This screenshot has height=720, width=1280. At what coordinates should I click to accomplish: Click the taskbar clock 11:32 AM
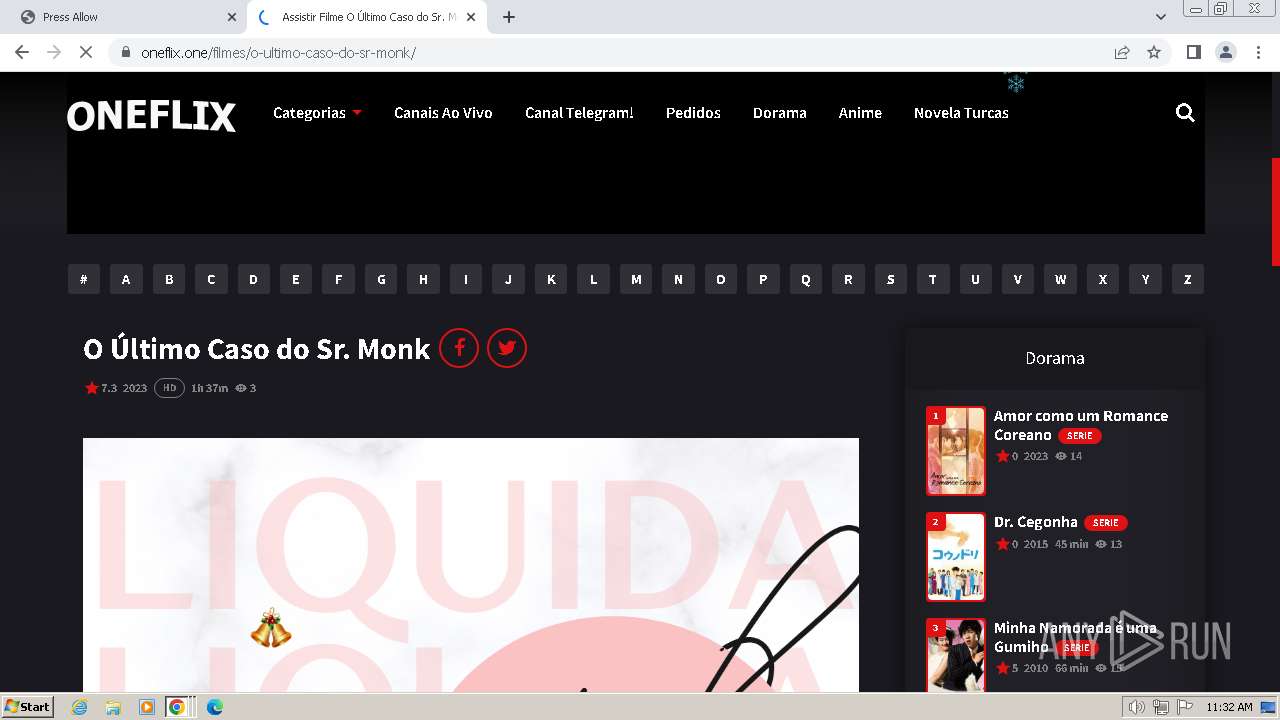click(x=1229, y=707)
